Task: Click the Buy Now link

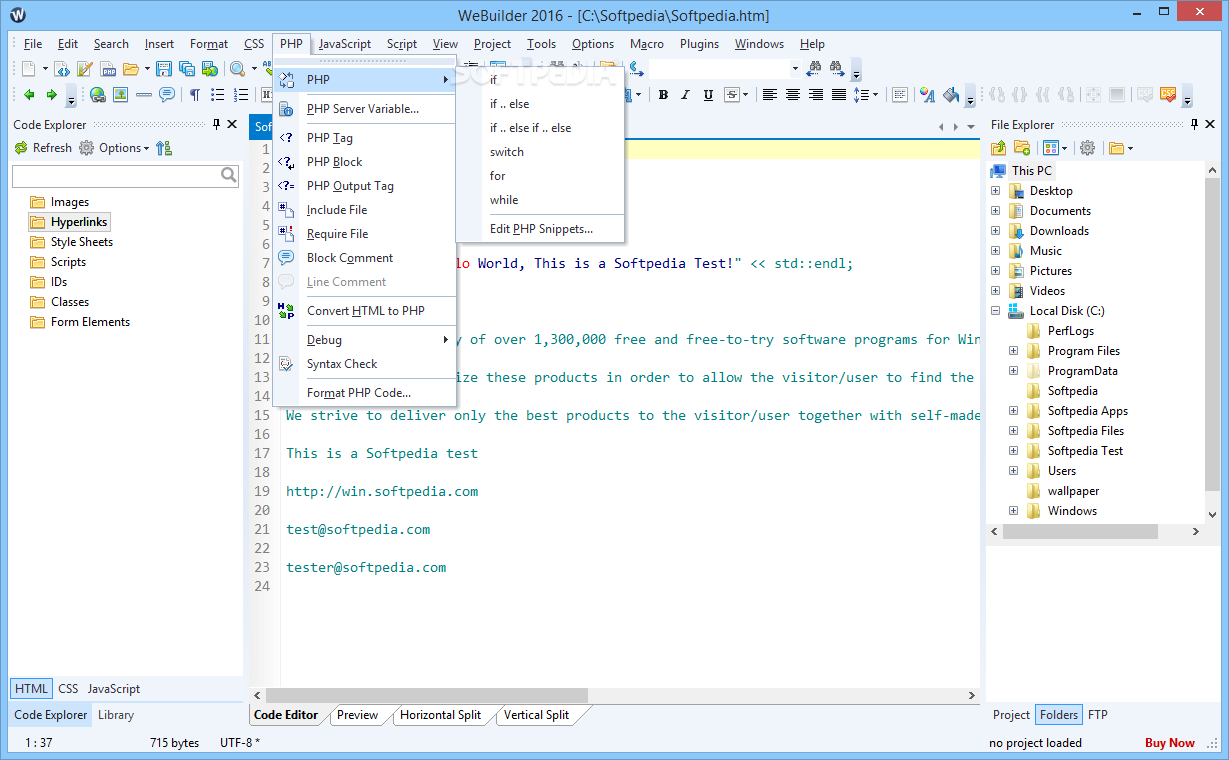Action: click(1170, 743)
